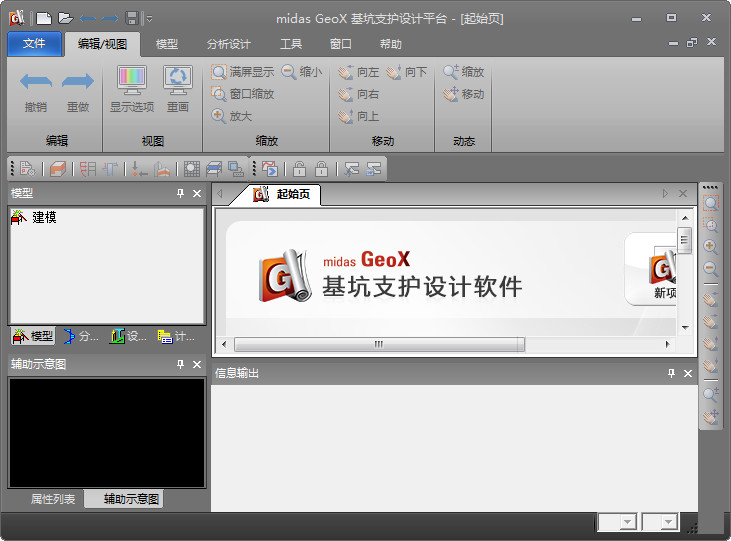
Task: Click the 撤销 undo button in ribbon
Action: 36,92
